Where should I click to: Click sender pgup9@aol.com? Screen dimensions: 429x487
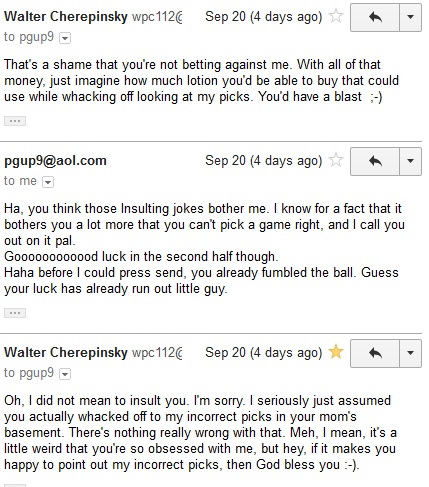pyautogui.click(x=55, y=161)
